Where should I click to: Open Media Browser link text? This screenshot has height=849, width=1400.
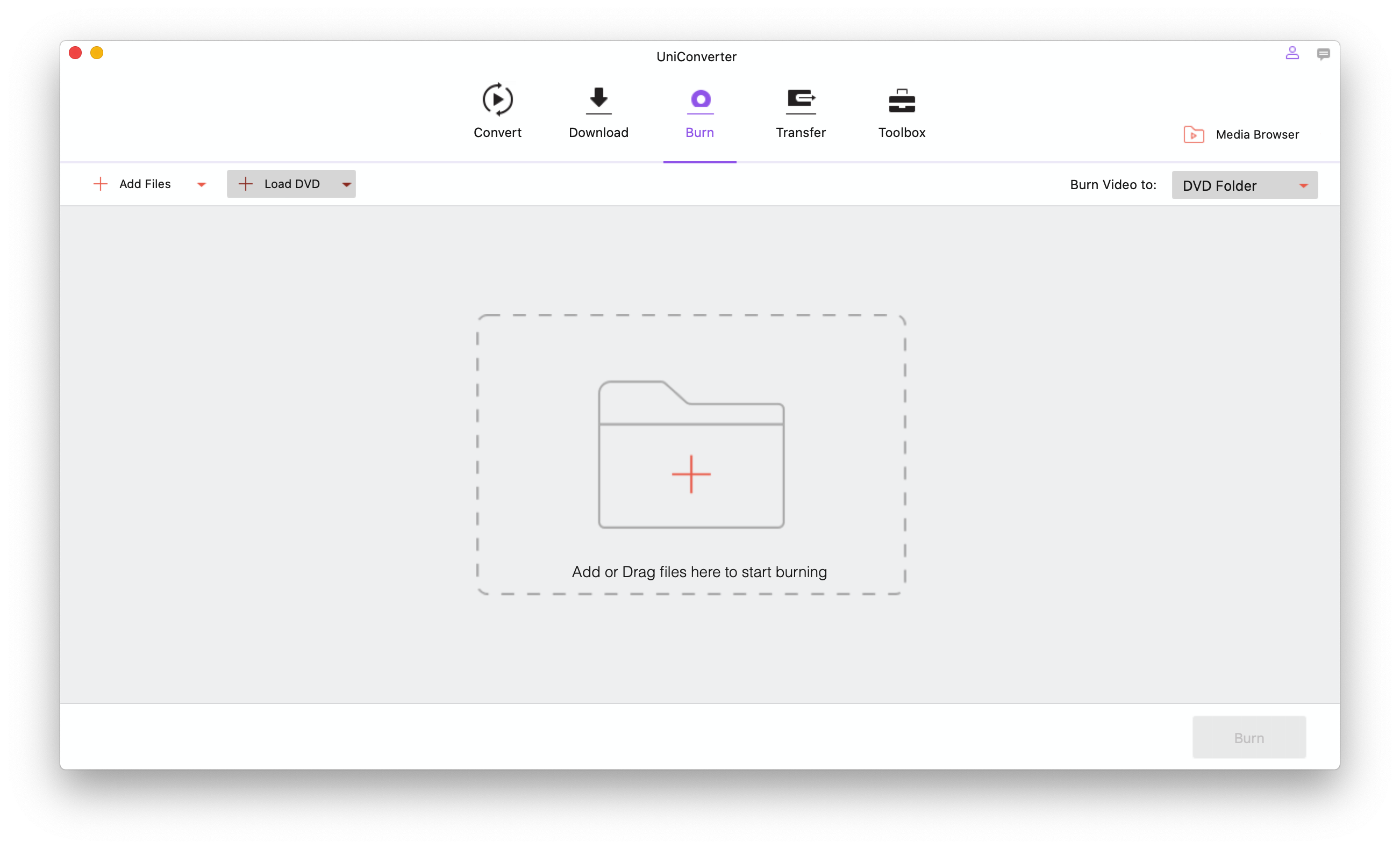tap(1258, 134)
